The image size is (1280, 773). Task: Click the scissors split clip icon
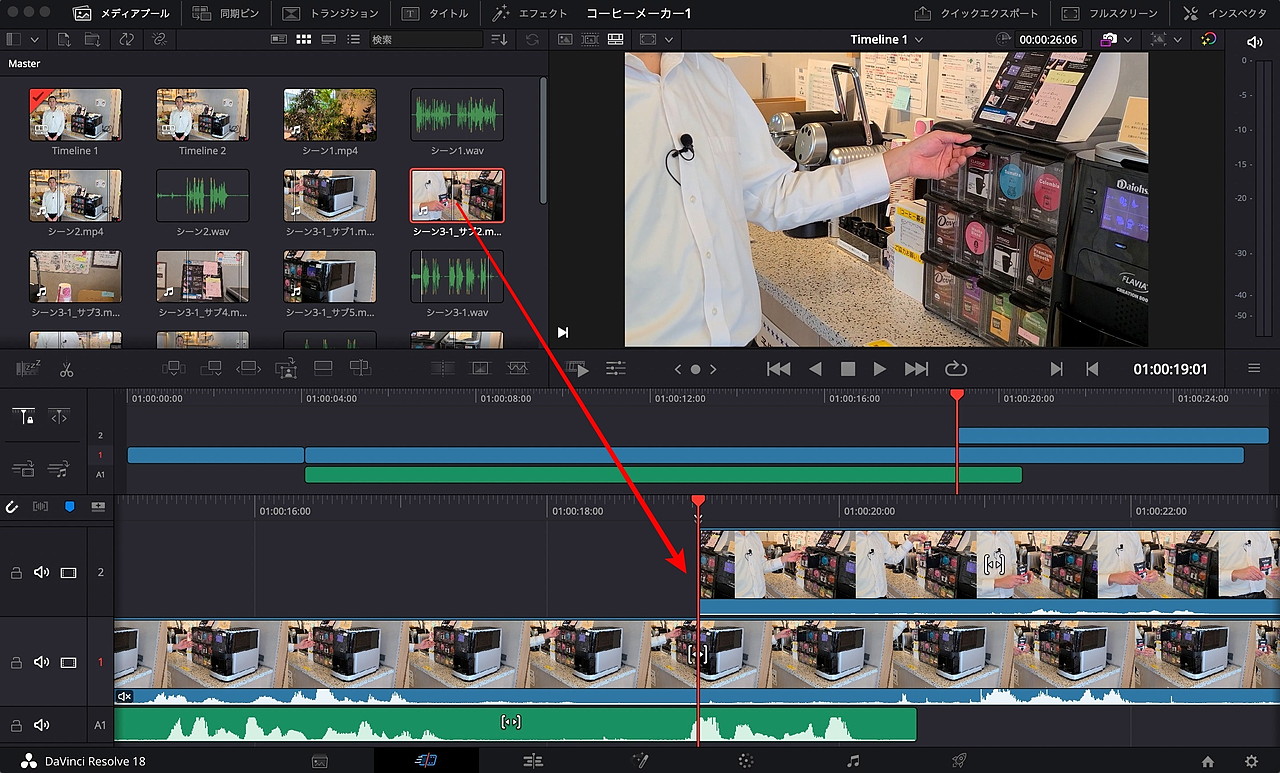[67, 369]
